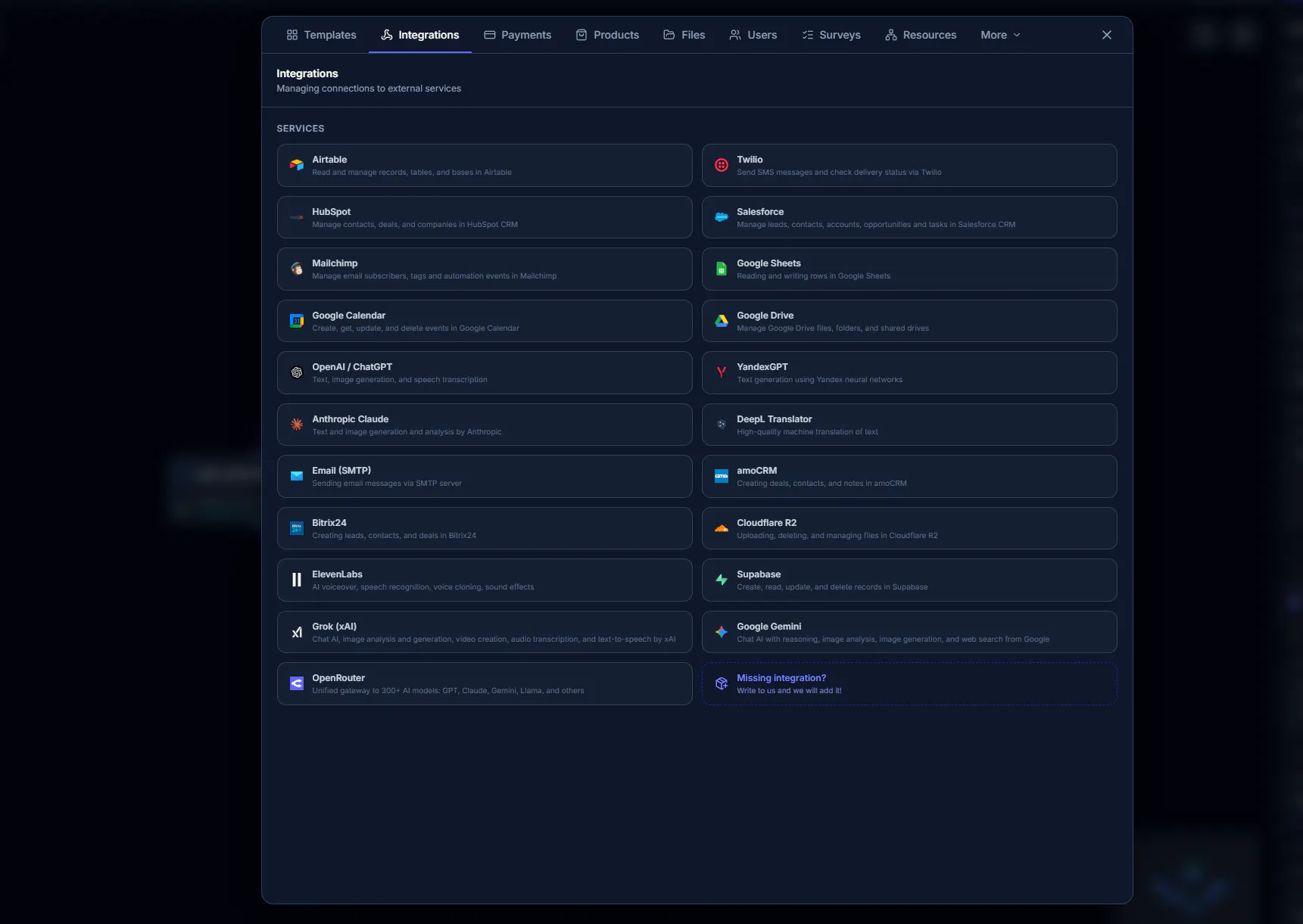Image resolution: width=1303 pixels, height=924 pixels.
Task: Click the Airtable logo icon
Action: click(x=297, y=165)
